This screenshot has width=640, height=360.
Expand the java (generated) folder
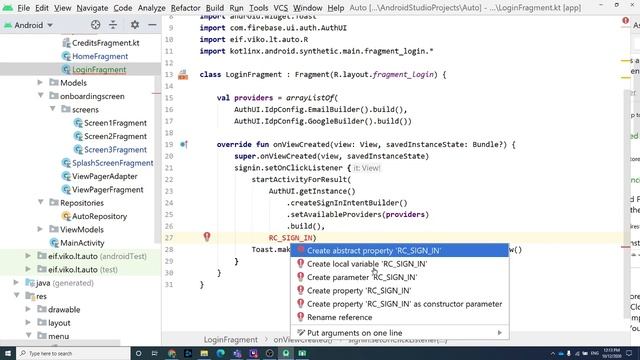point(16,282)
